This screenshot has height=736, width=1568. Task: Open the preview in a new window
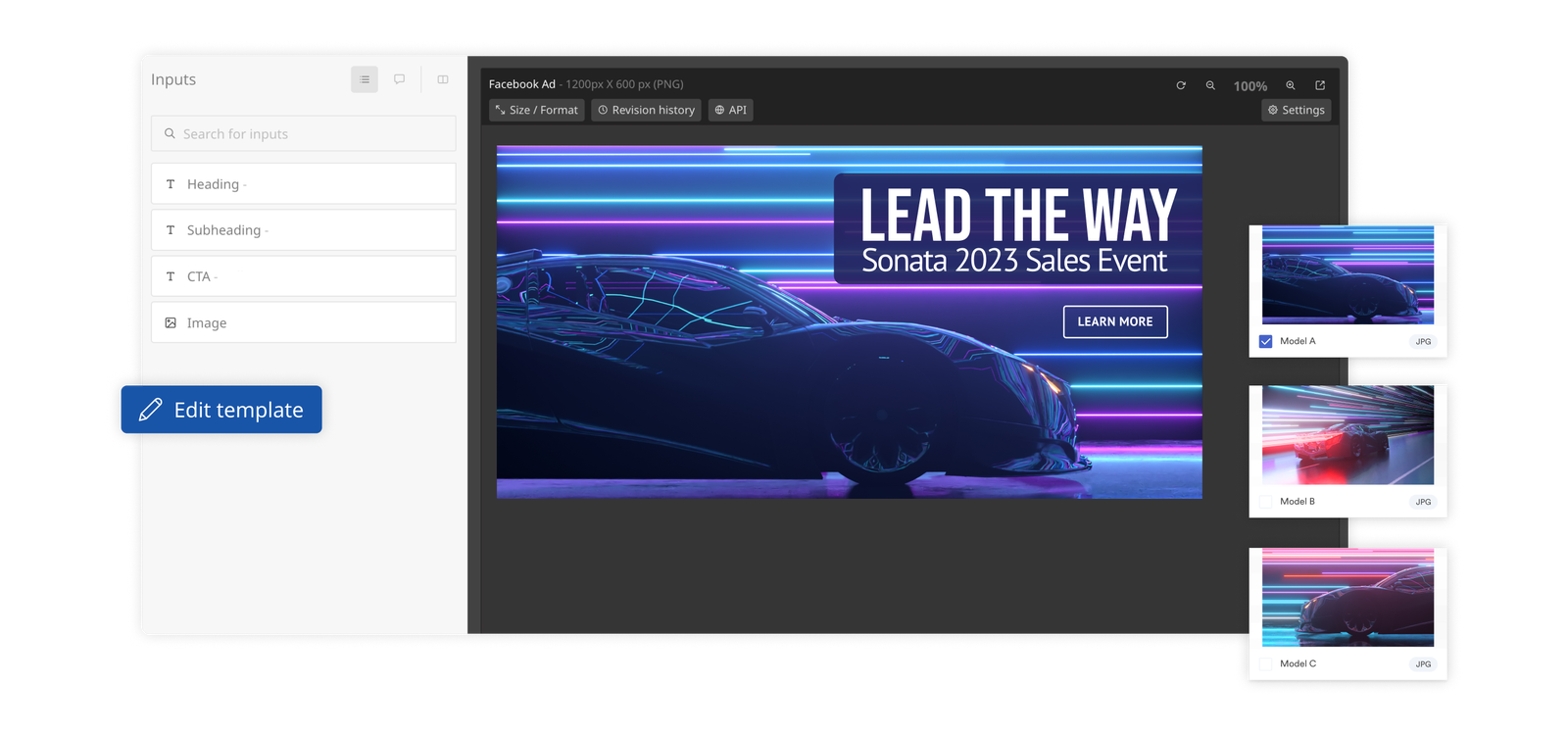click(1320, 85)
